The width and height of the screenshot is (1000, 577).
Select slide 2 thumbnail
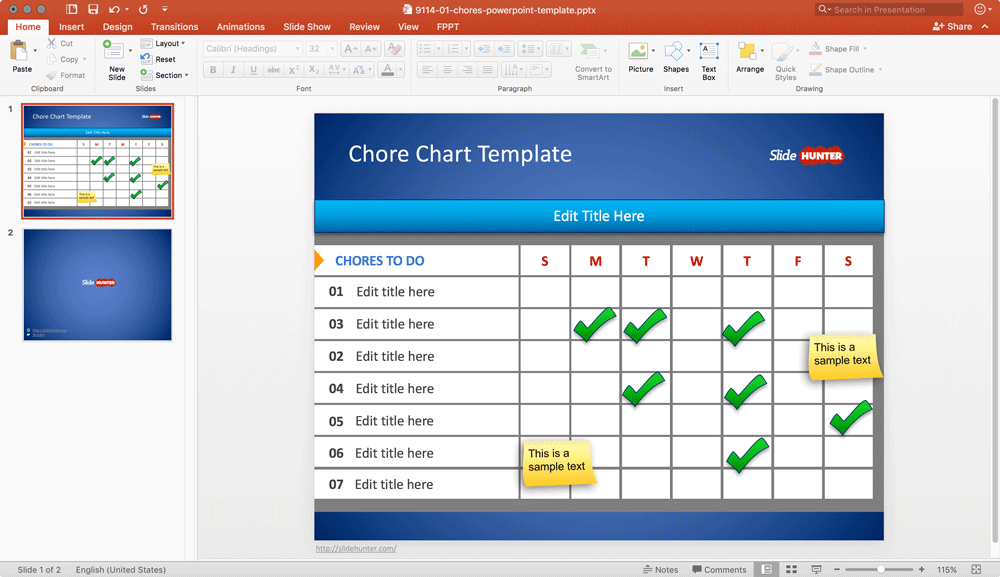point(98,284)
